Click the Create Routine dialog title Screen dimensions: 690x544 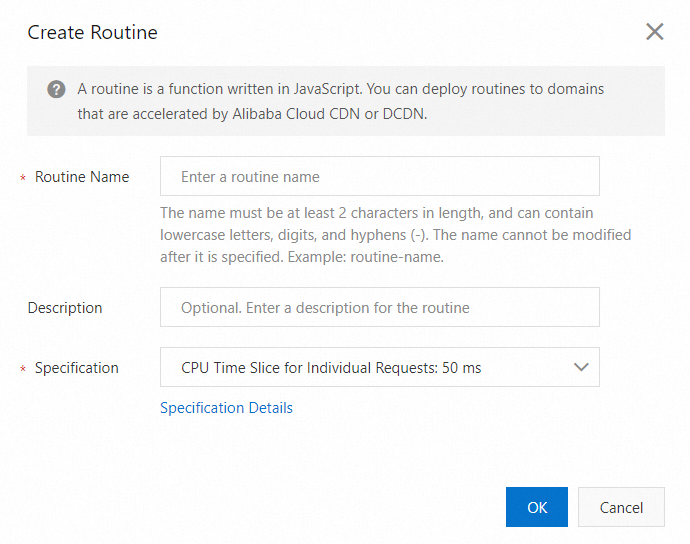pos(93,32)
